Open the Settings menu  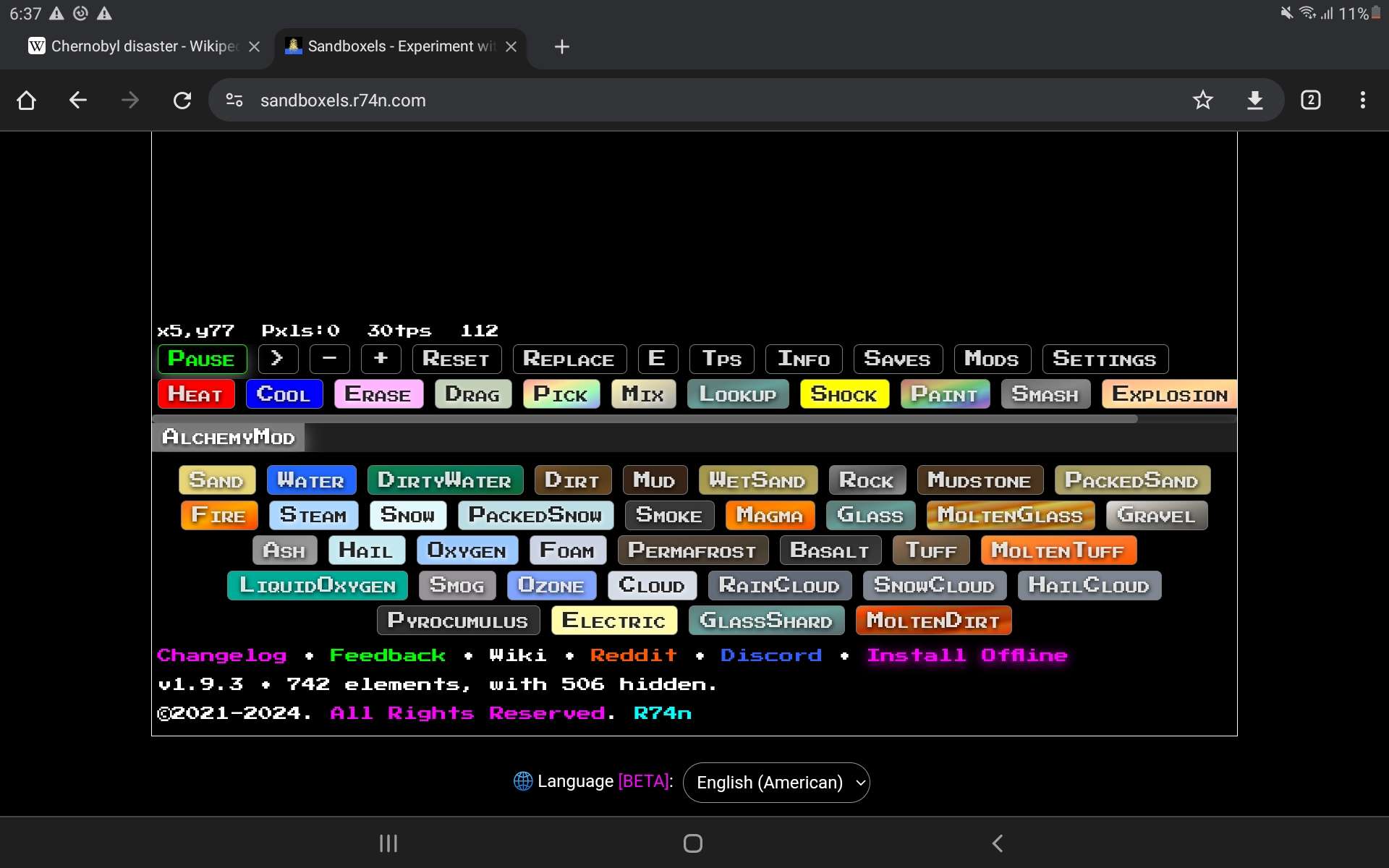[x=1104, y=359]
